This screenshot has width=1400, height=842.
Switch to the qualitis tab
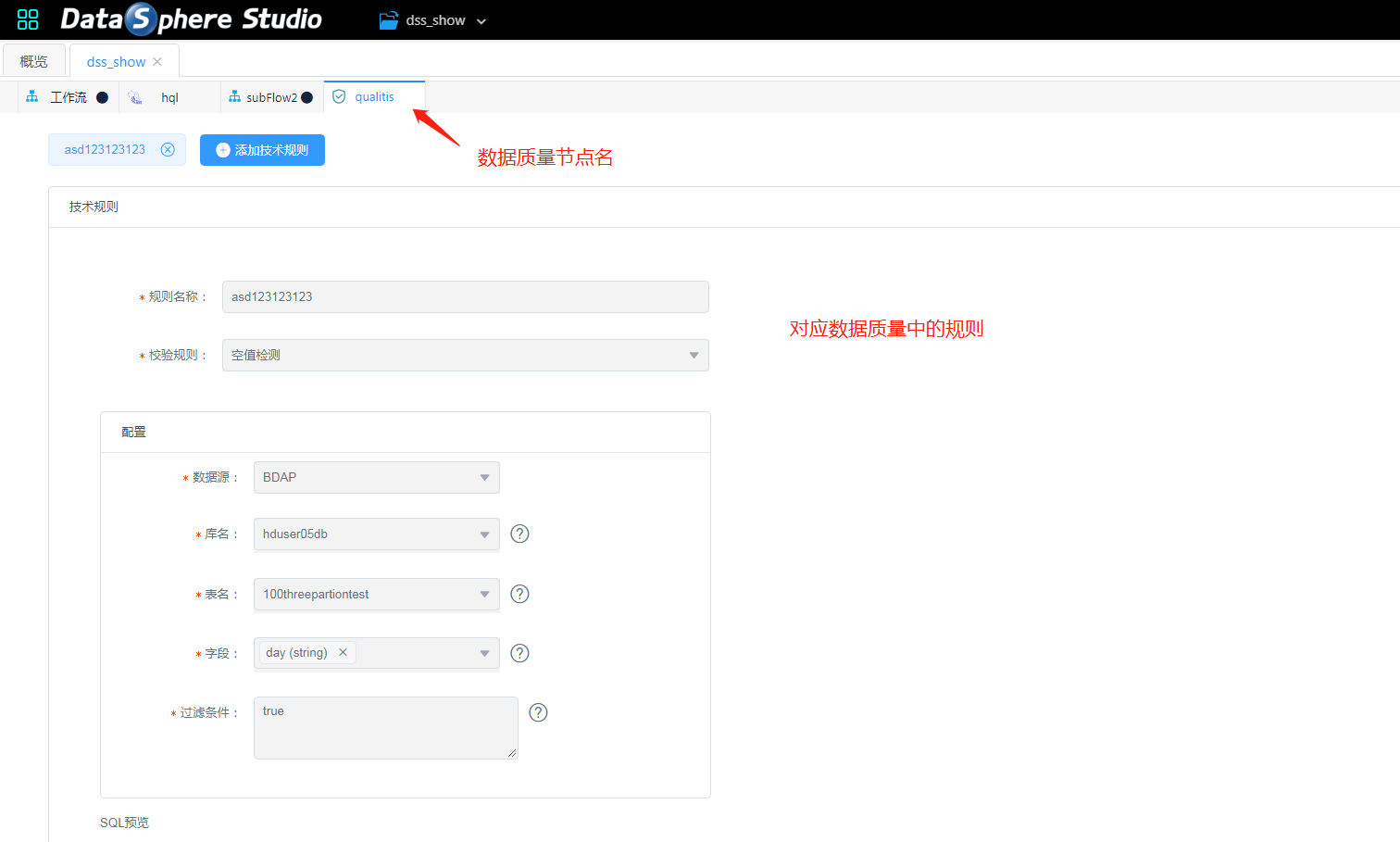click(374, 95)
